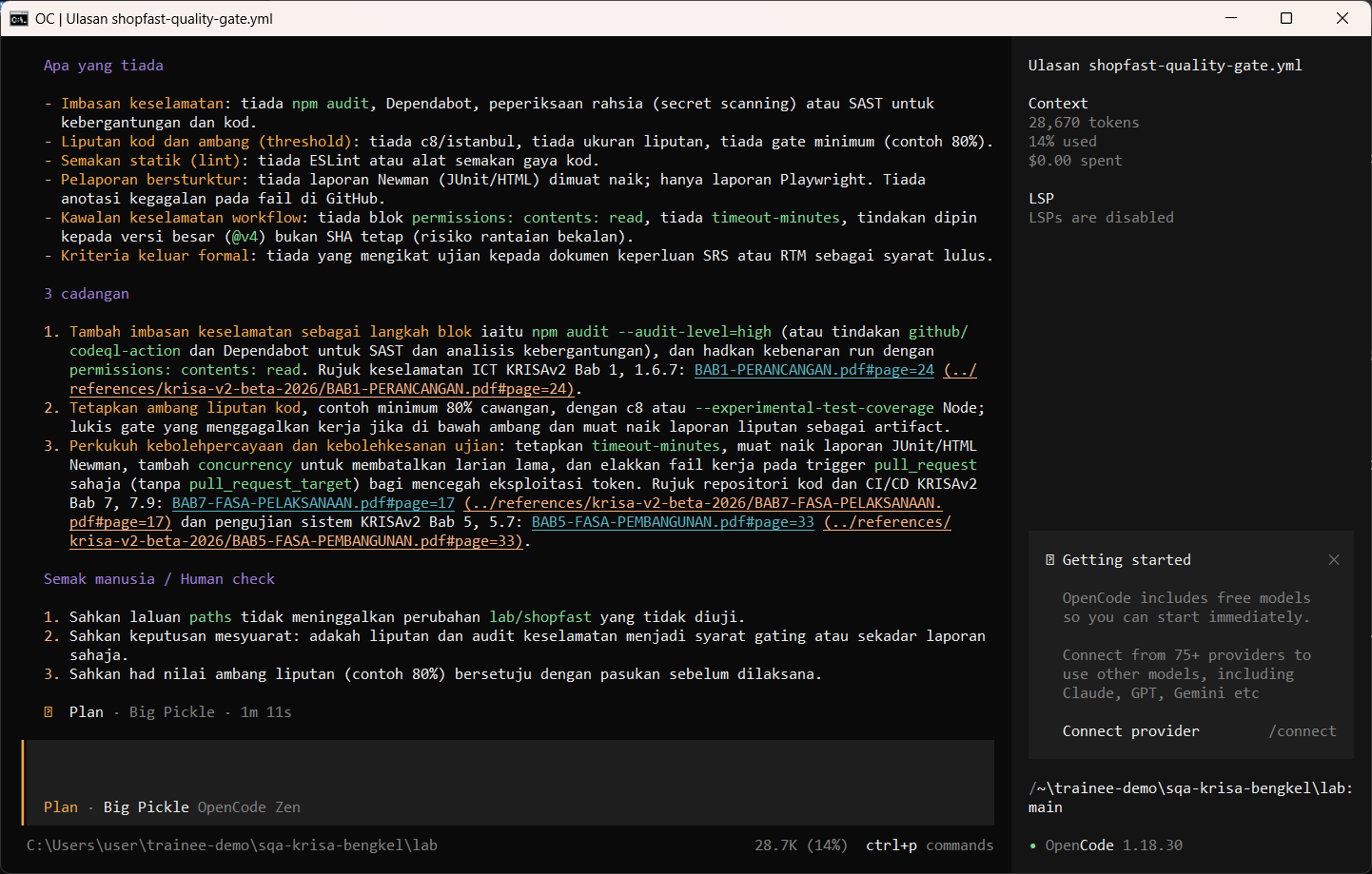
Task: Click the Getting started card icon
Action: [1049, 560]
